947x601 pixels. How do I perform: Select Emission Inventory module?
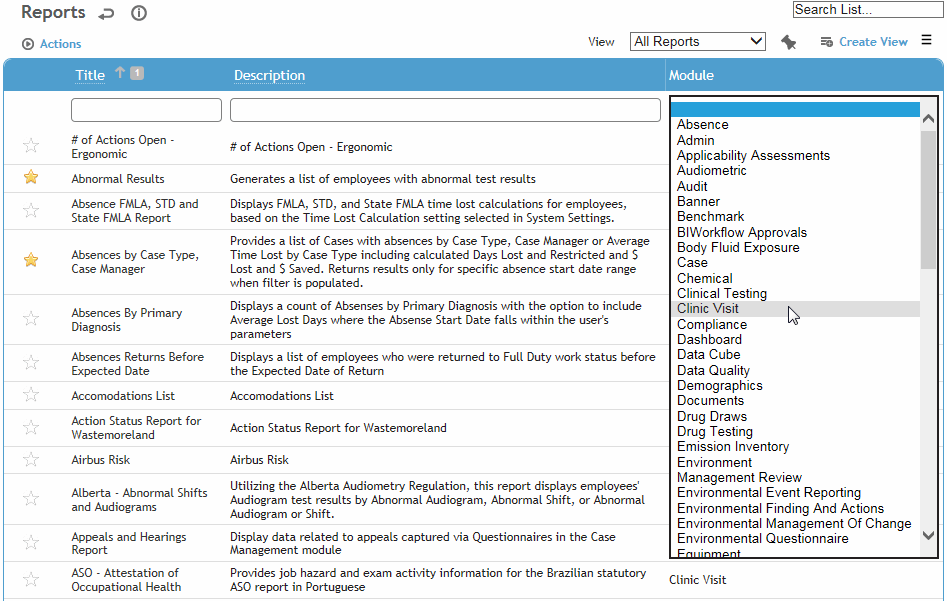(795, 446)
